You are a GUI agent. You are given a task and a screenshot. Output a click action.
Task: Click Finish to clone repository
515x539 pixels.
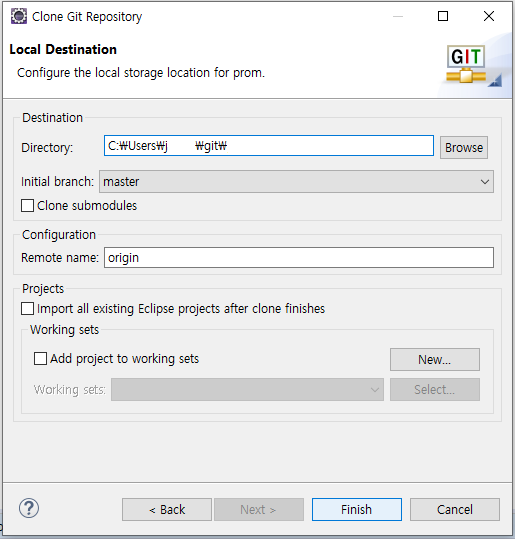pos(357,509)
